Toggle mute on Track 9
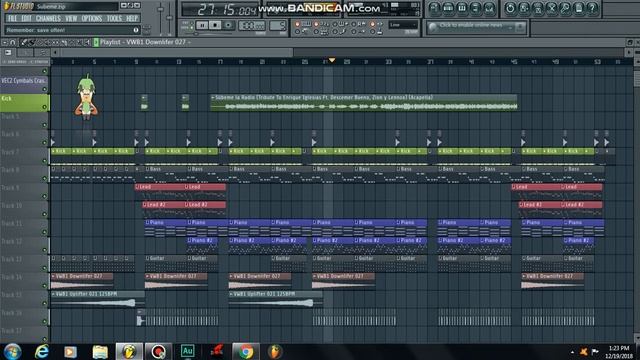The width and height of the screenshot is (640, 360). [x=44, y=196]
